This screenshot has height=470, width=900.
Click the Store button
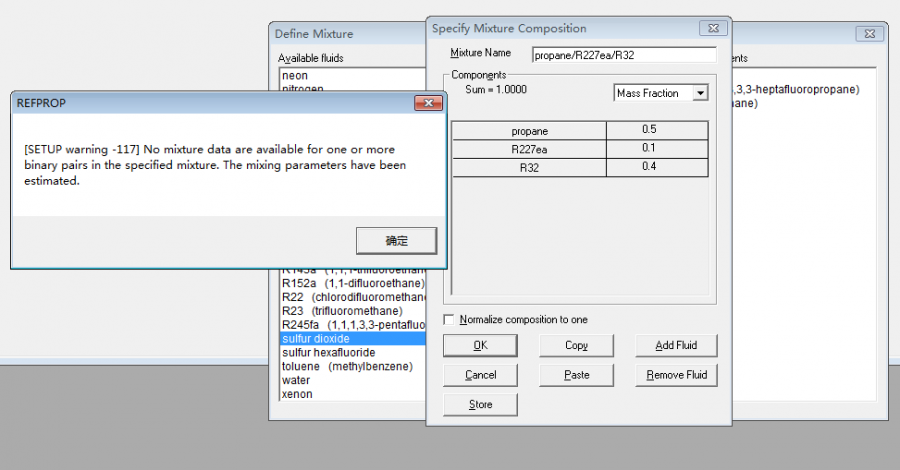click(x=480, y=405)
